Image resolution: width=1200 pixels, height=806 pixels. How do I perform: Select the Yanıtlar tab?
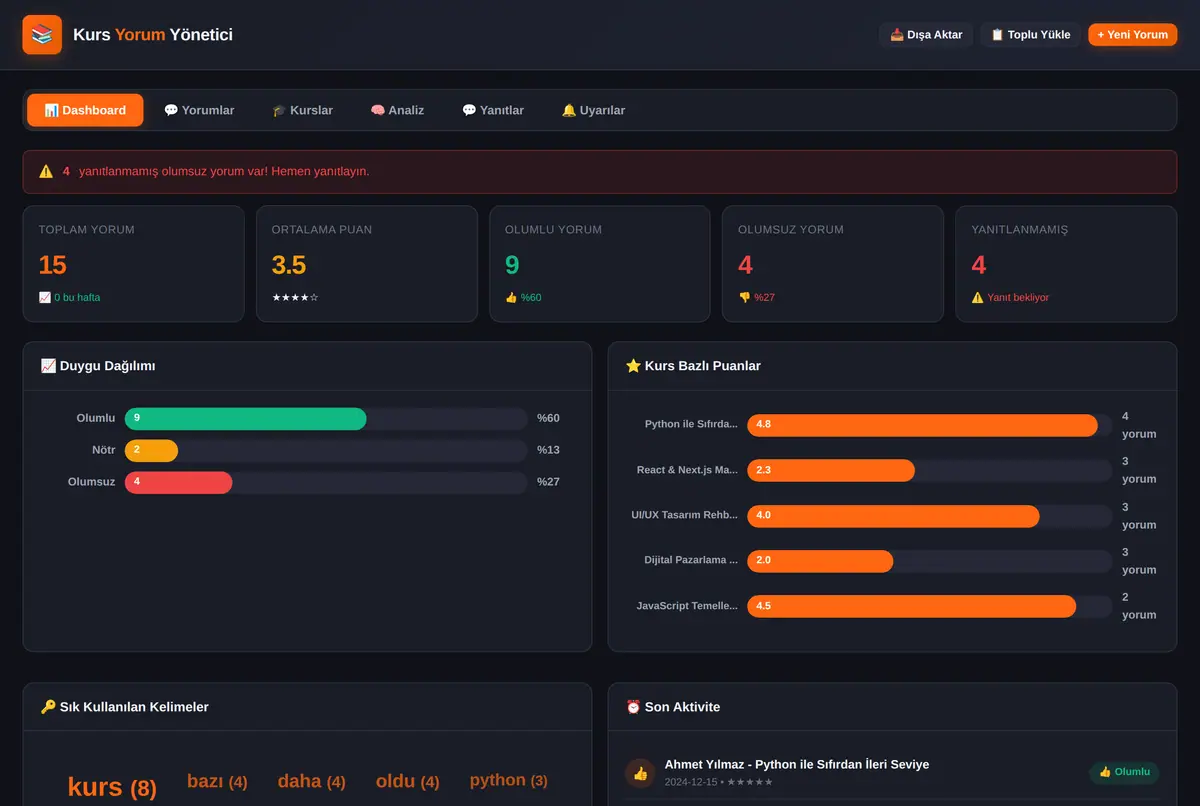pyautogui.click(x=493, y=110)
